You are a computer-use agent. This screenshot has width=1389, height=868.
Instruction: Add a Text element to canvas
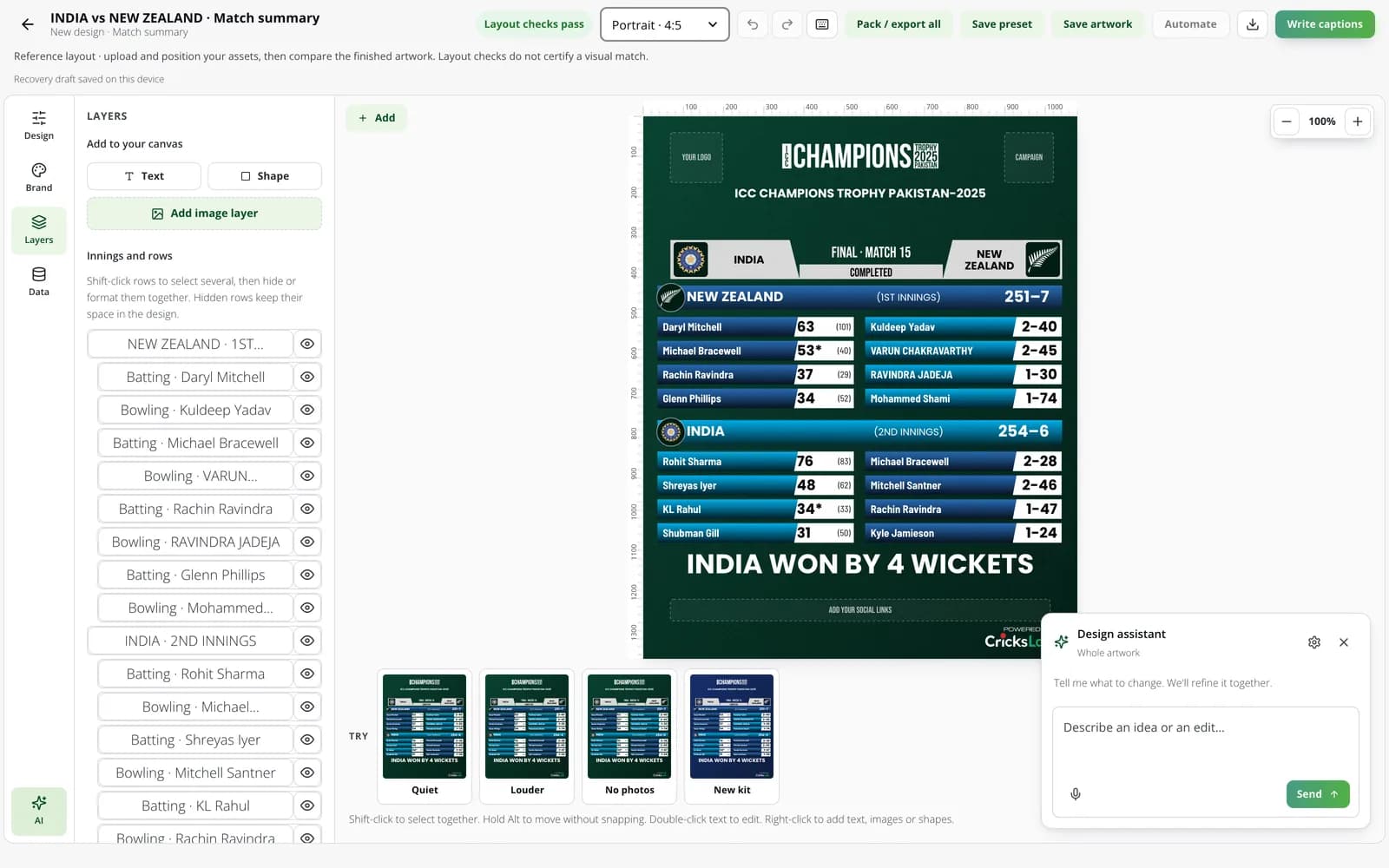tap(144, 176)
